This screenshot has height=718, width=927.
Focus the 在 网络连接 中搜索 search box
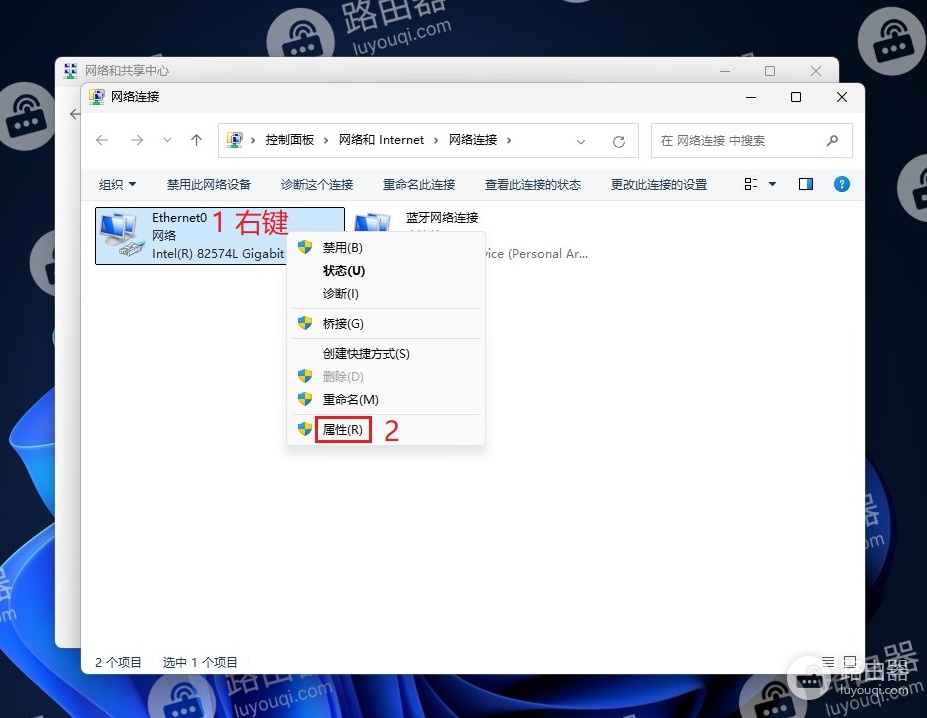(x=751, y=141)
